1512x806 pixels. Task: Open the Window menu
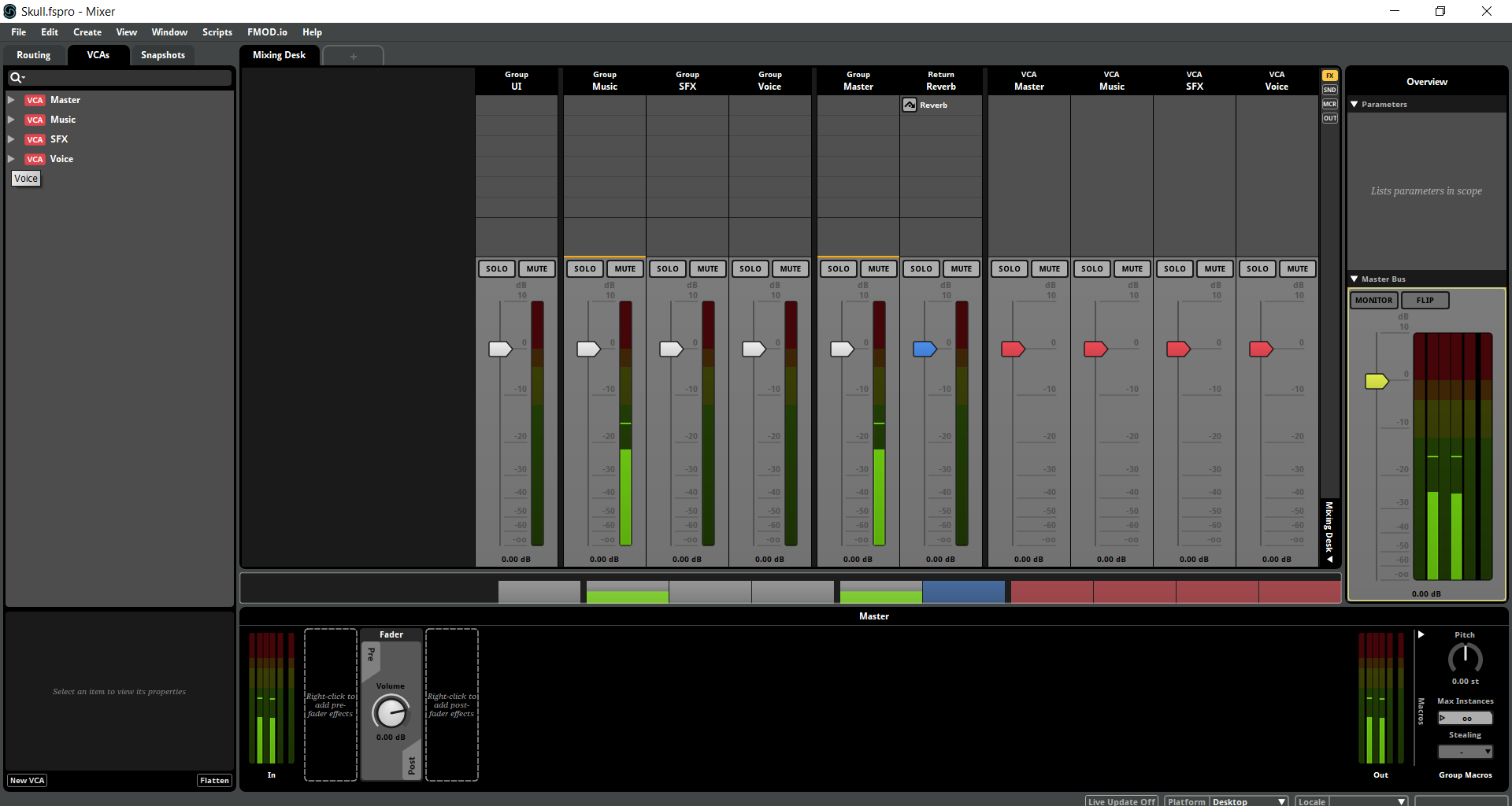pos(169,32)
